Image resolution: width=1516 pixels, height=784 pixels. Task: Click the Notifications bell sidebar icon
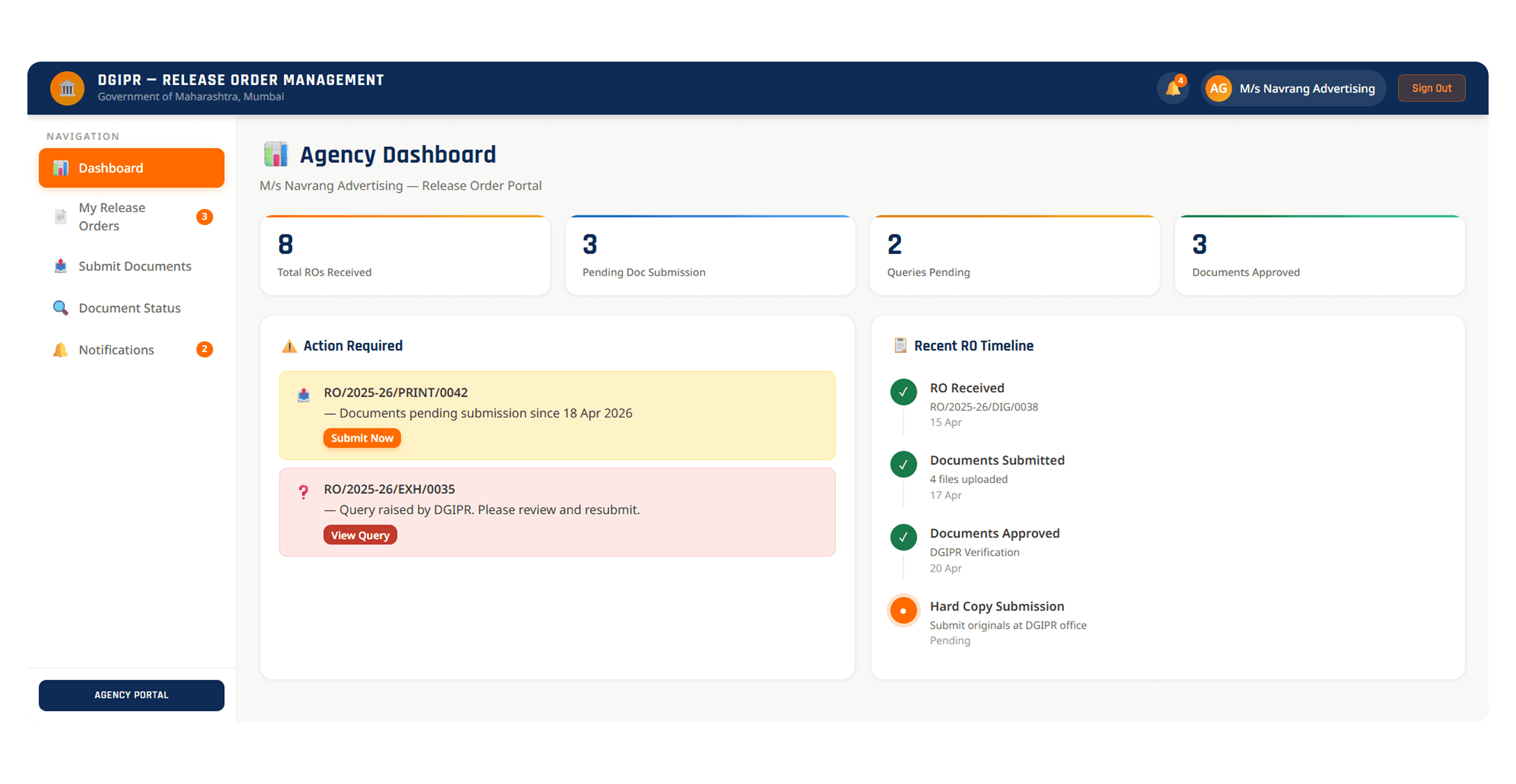tap(61, 349)
